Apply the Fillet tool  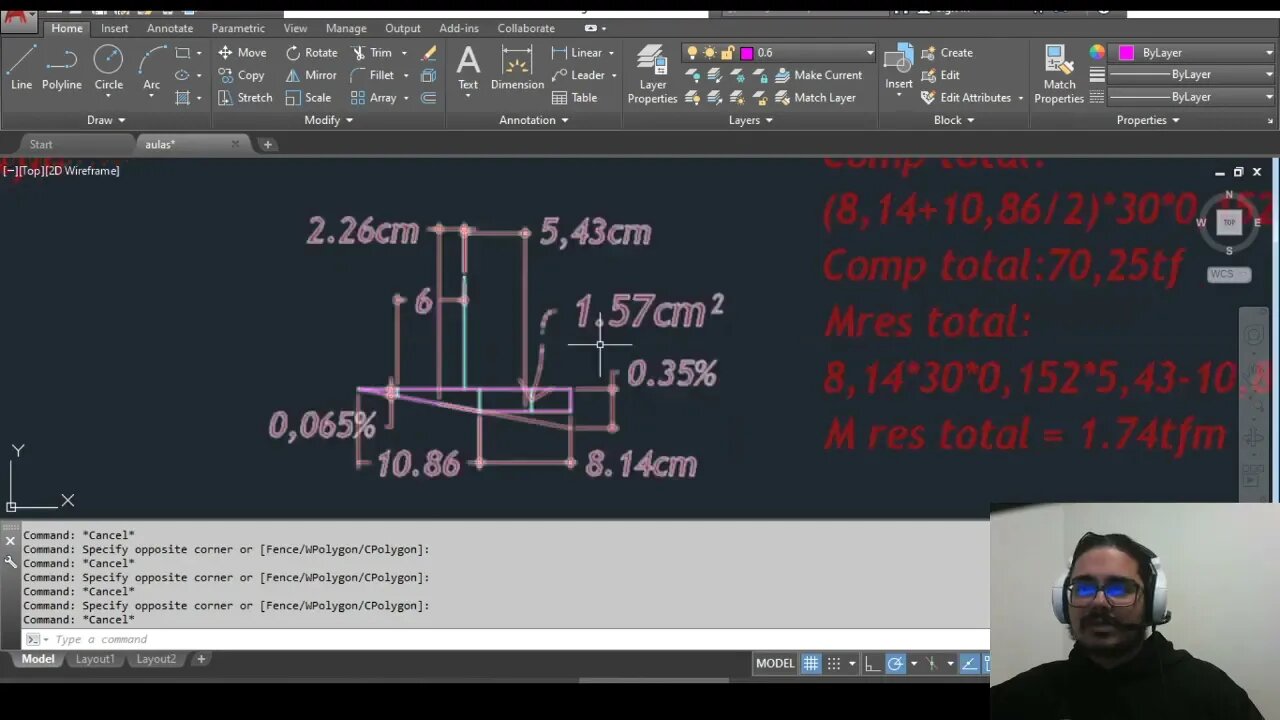tap(372, 75)
